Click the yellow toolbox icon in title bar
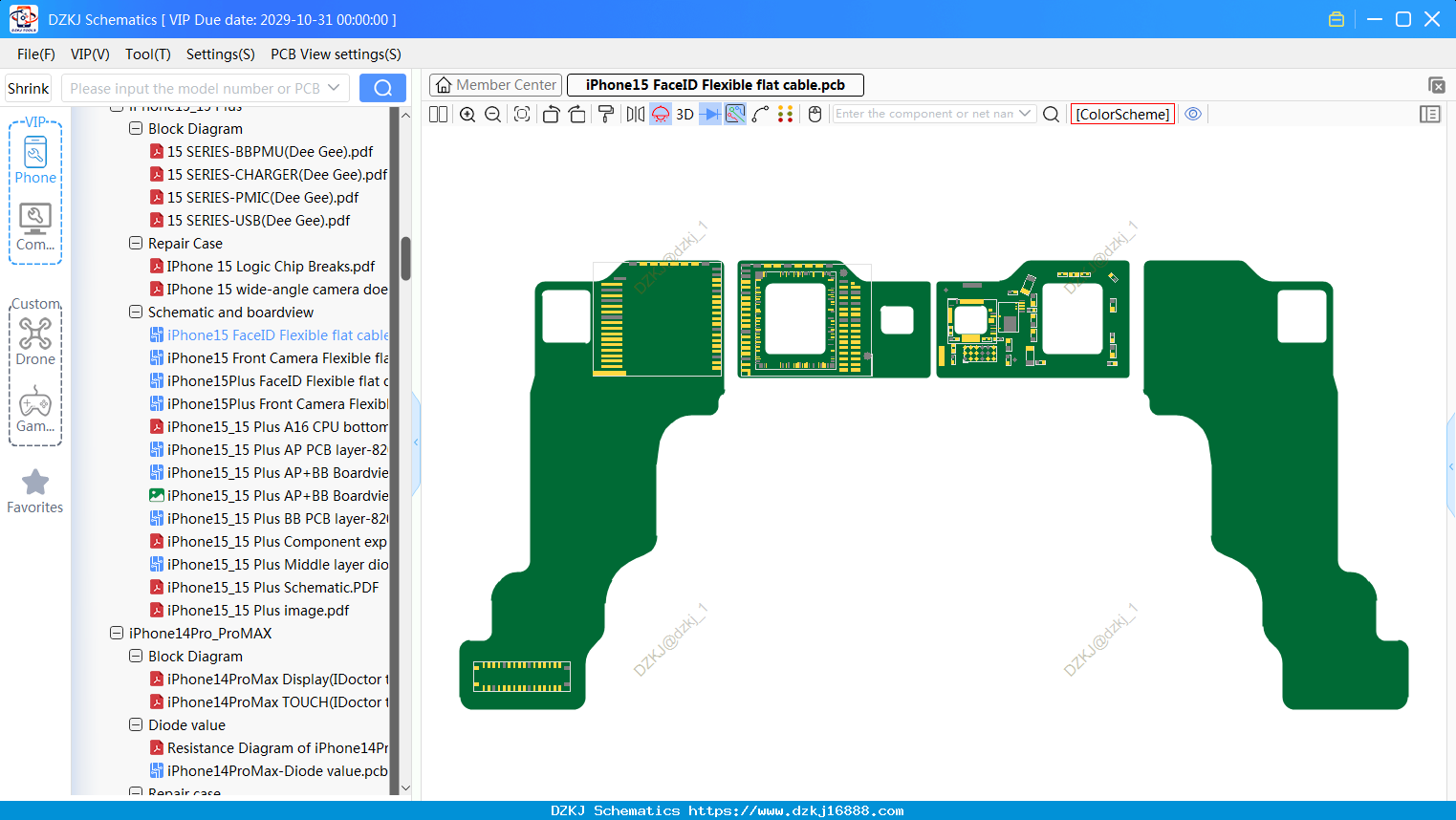This screenshot has width=1456, height=820. pyautogui.click(x=1336, y=19)
